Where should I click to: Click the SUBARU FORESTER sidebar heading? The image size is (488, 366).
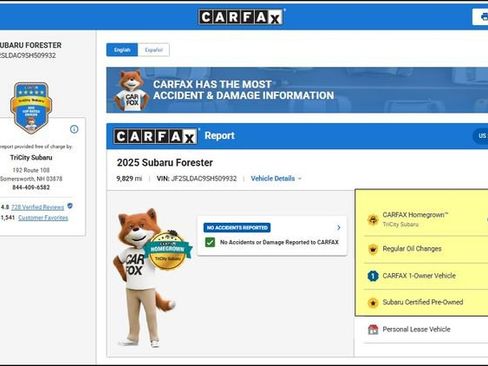[31, 45]
